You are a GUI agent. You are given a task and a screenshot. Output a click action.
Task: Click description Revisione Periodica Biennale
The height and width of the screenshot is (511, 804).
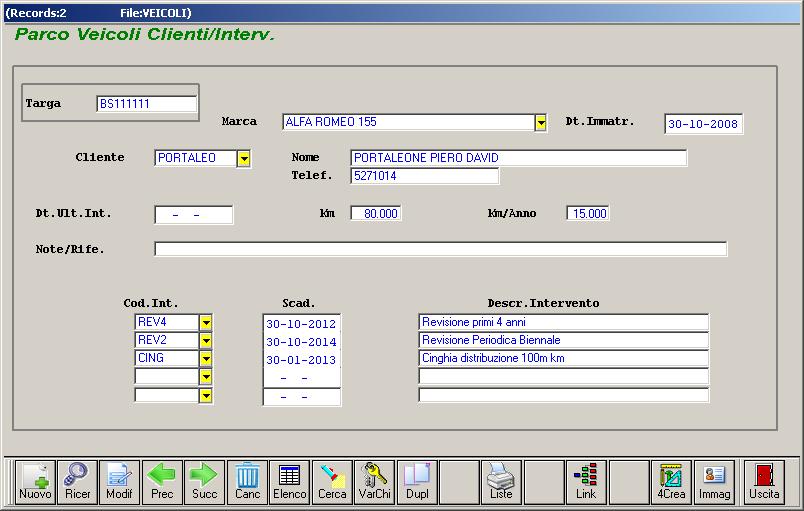564,340
